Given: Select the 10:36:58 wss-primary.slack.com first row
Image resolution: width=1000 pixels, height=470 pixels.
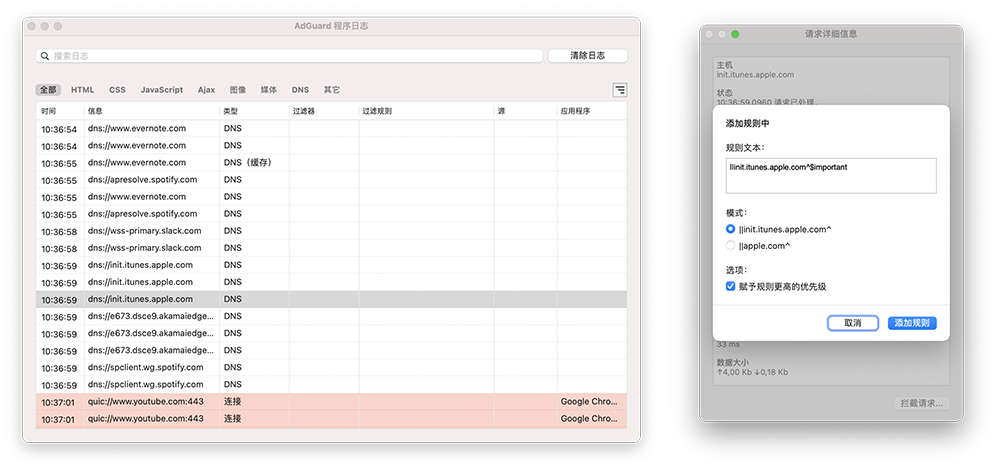Looking at the screenshot, I should coord(332,231).
